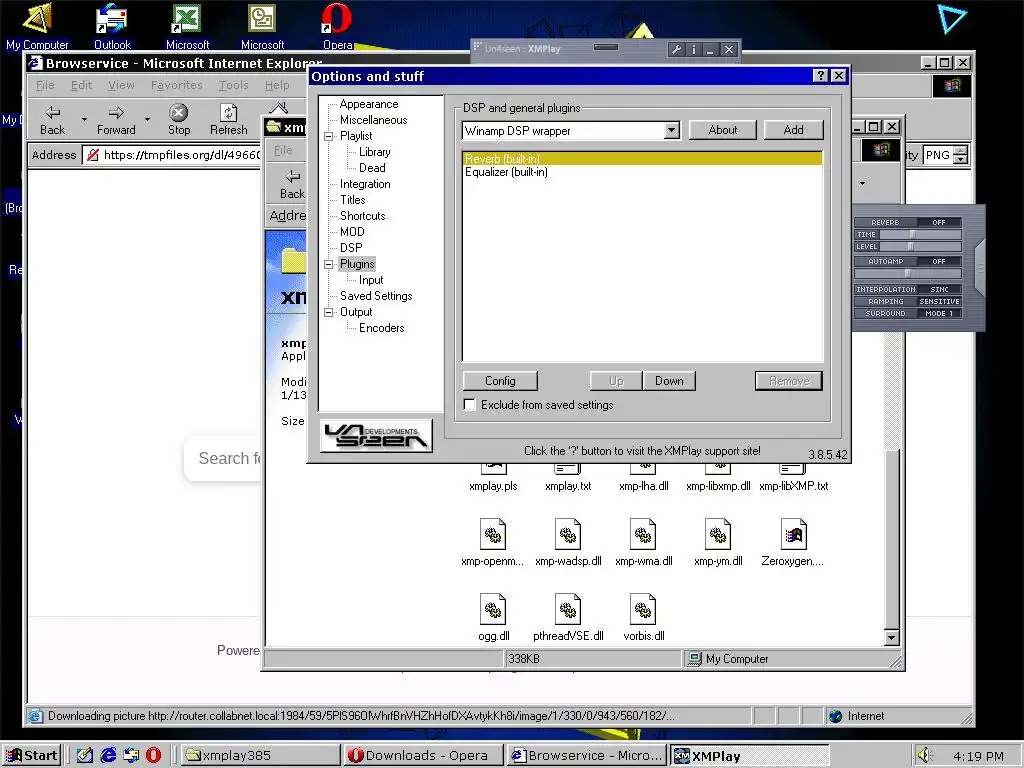
Task: Select Appearance in options tree
Action: [x=368, y=104]
